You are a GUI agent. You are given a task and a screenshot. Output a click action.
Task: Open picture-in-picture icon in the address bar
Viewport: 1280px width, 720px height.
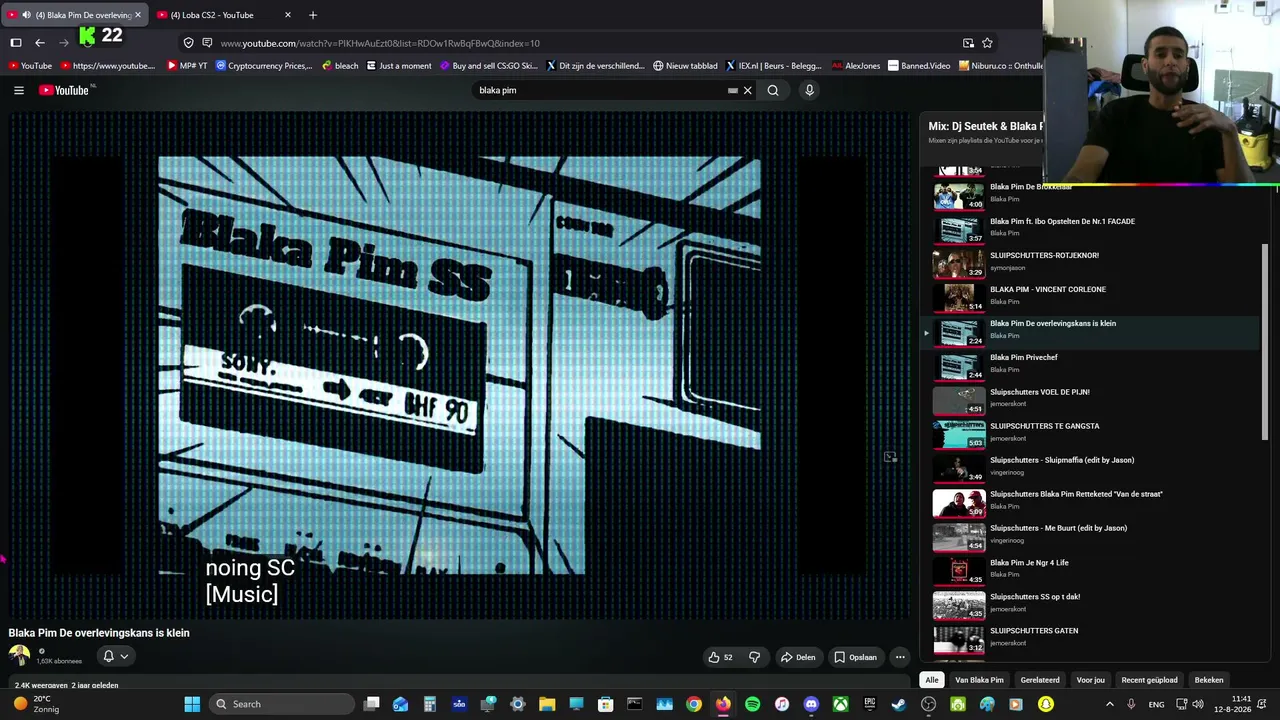click(968, 43)
